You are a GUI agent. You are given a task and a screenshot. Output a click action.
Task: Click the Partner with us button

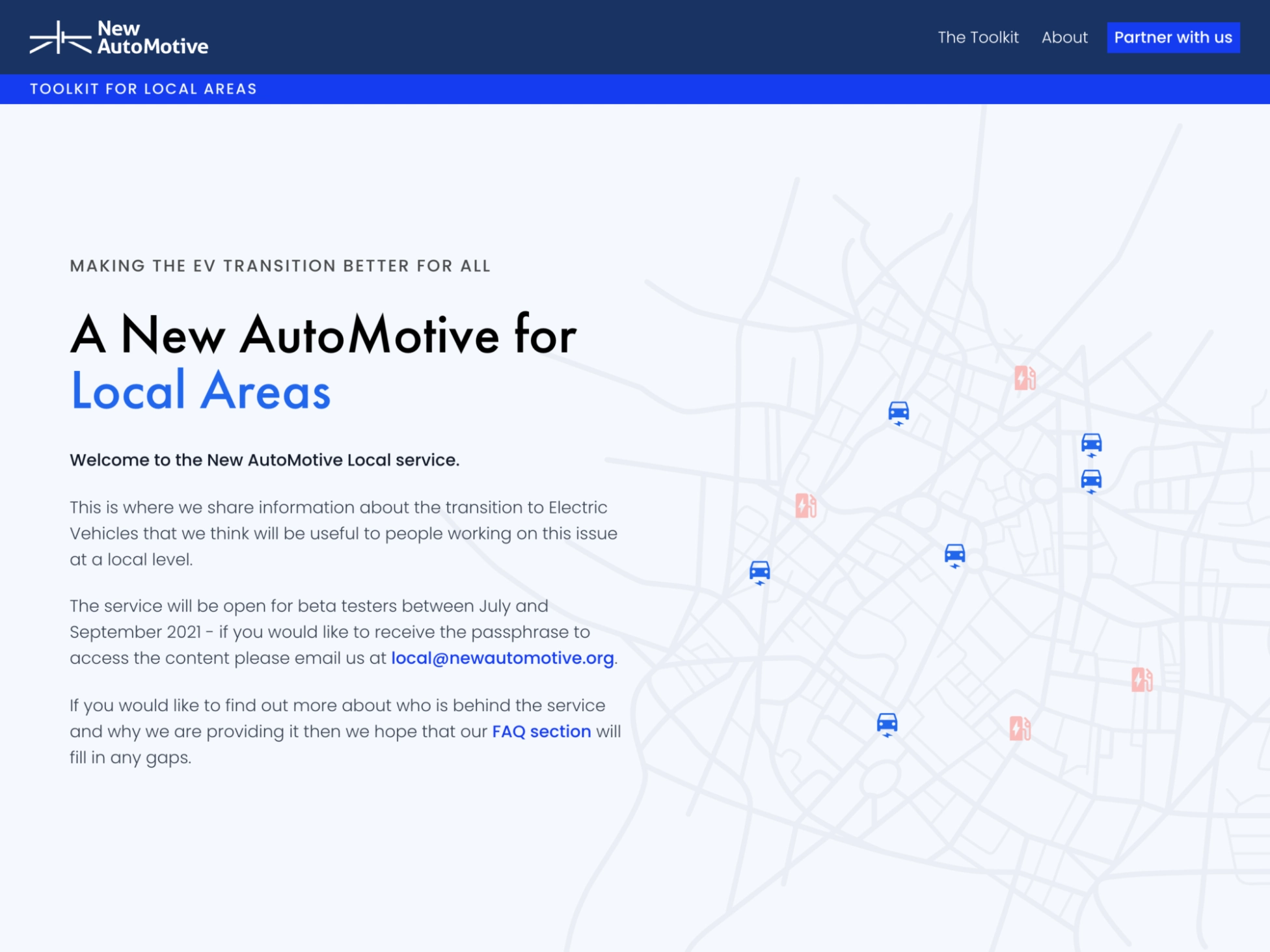coord(1173,38)
